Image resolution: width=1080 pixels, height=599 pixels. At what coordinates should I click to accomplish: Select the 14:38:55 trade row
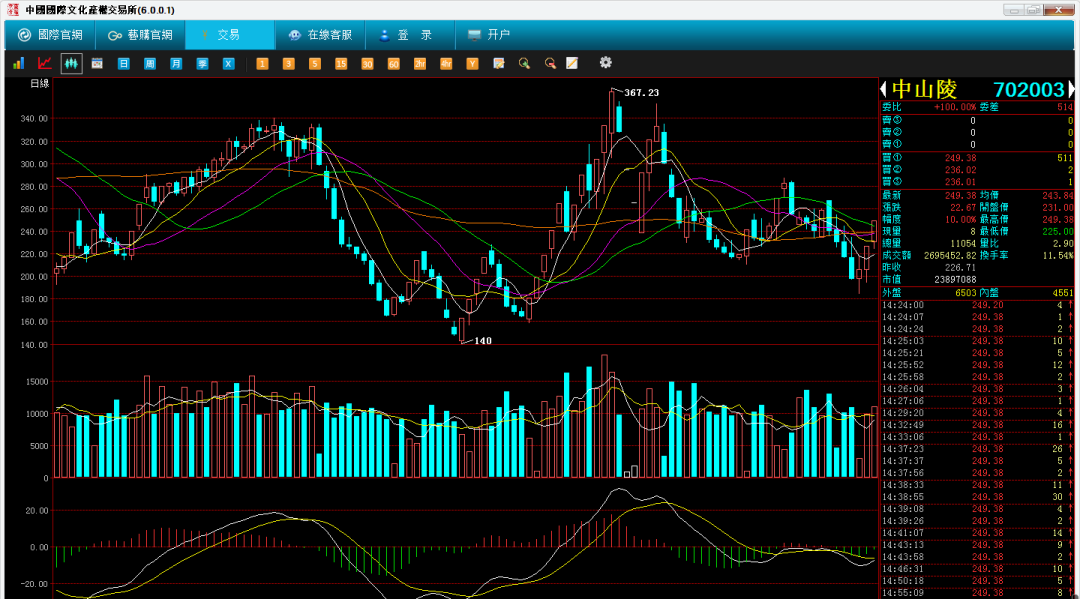(x=977, y=496)
